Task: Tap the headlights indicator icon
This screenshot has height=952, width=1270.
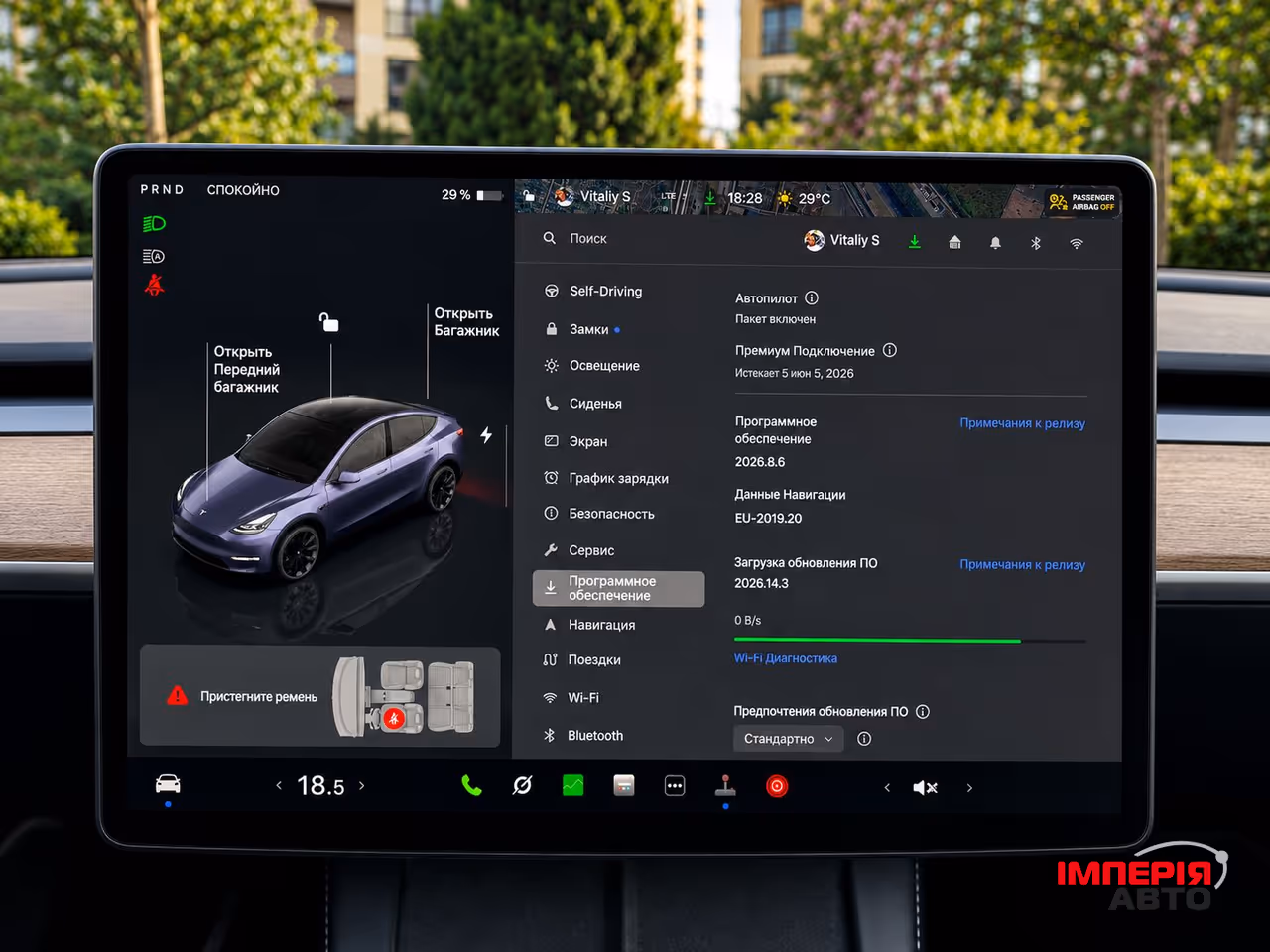Action: (154, 224)
